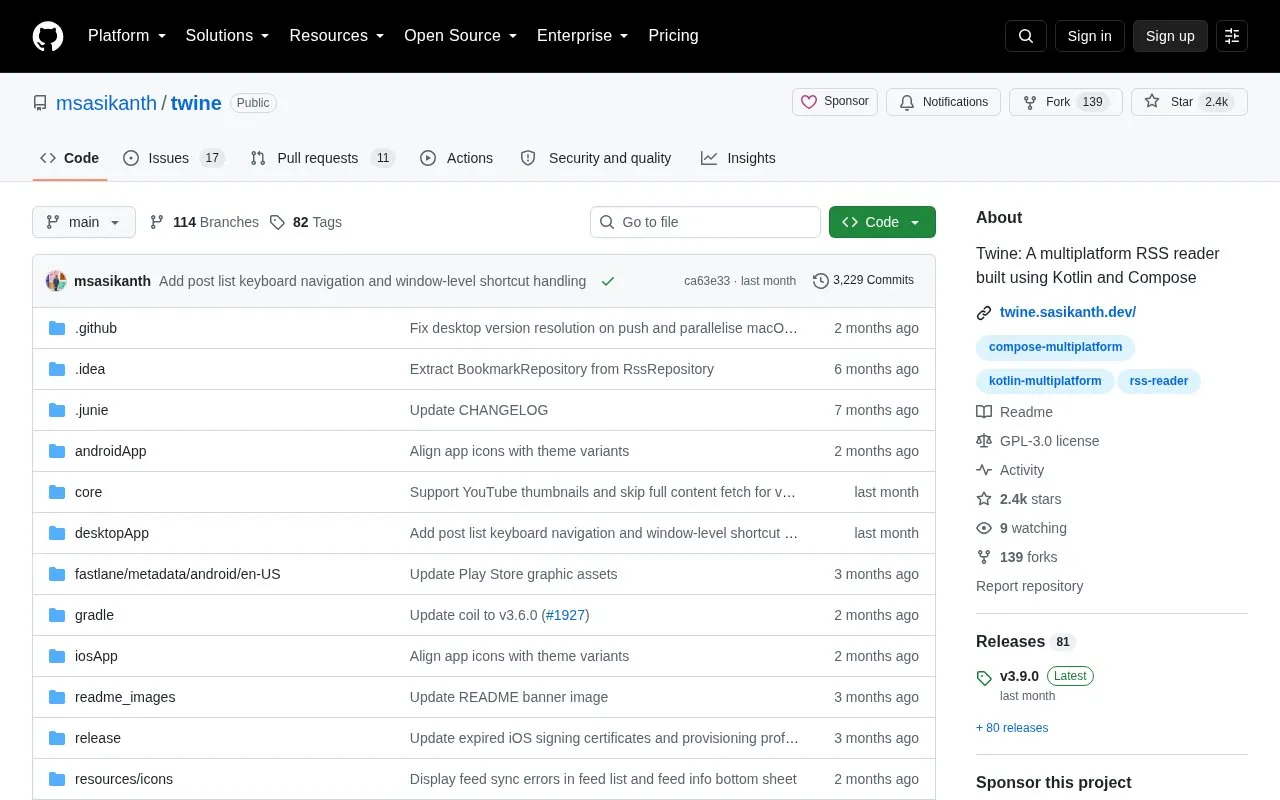Viewport: 1280px width, 800px height.
Task: Click the Sign in button
Action: (1089, 36)
